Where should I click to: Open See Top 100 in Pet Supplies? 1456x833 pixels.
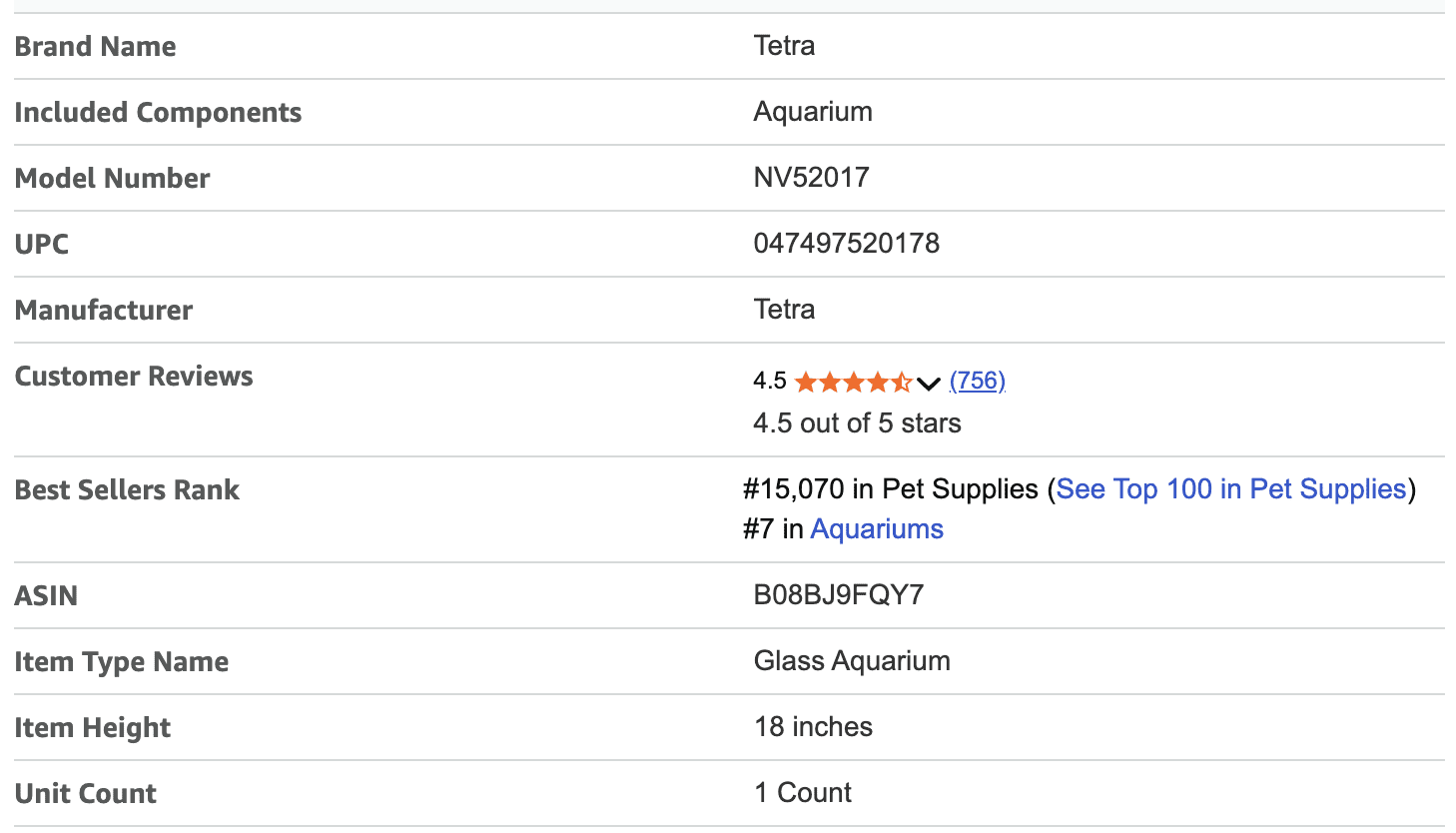click(x=1230, y=489)
